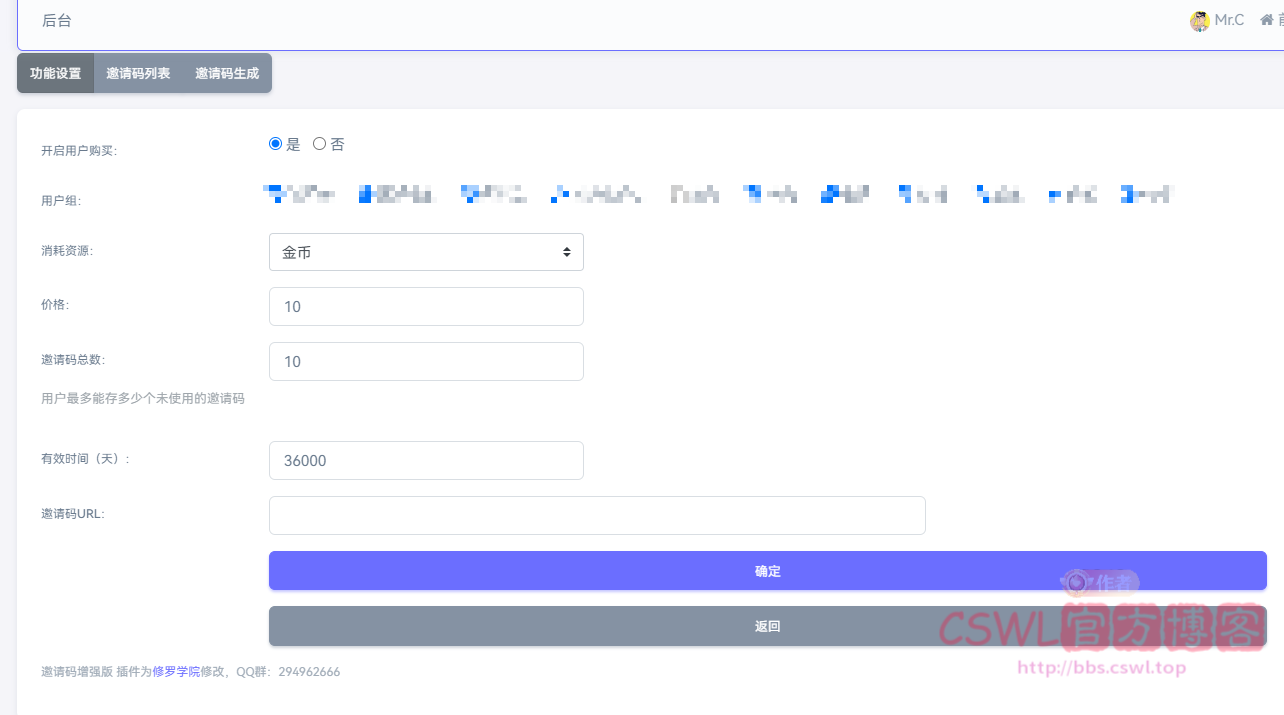Click the 开启用户购买 label
This screenshot has height=715, width=1284.
coord(79,151)
